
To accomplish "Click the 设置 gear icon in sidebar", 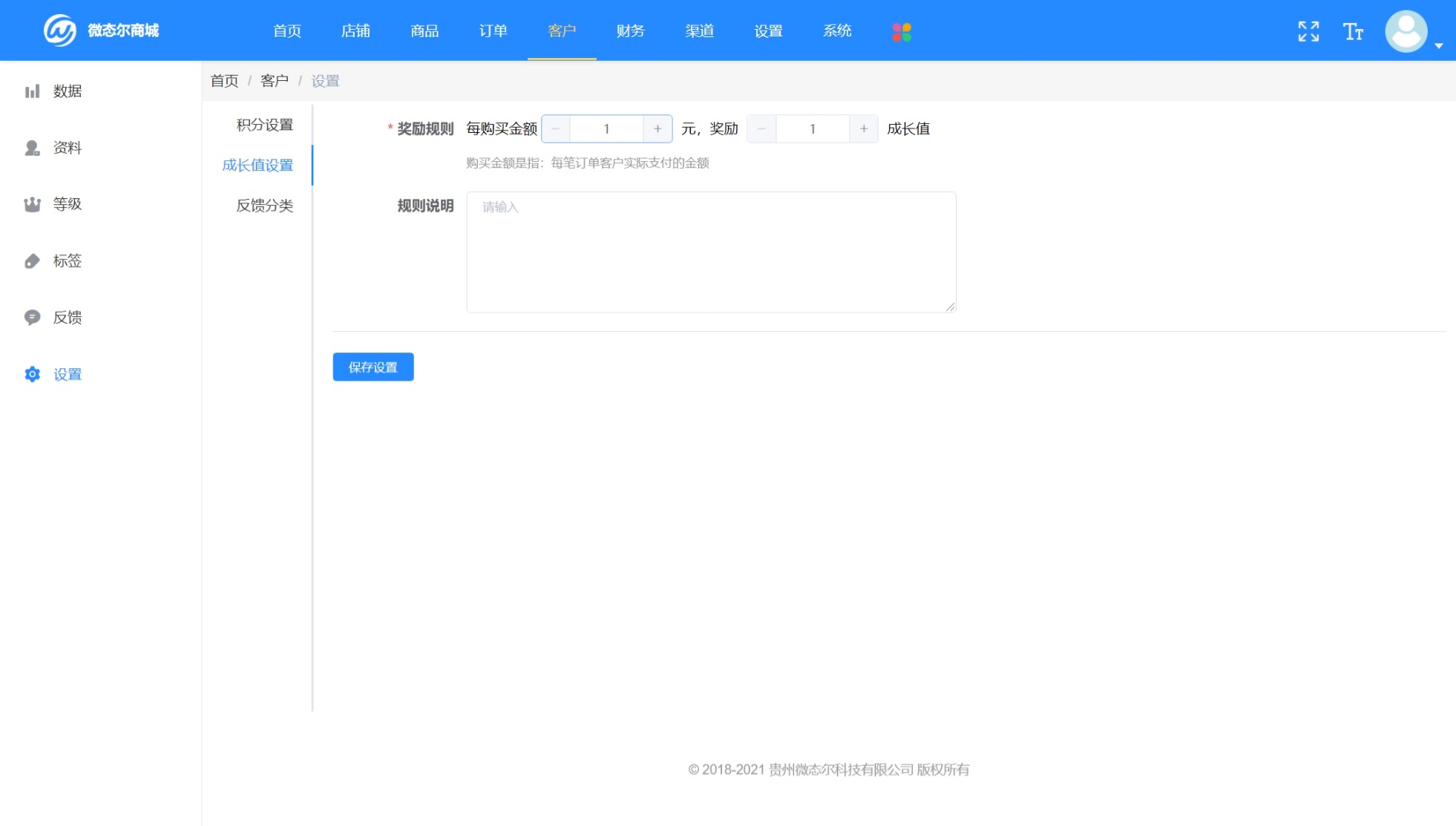I will tap(32, 374).
